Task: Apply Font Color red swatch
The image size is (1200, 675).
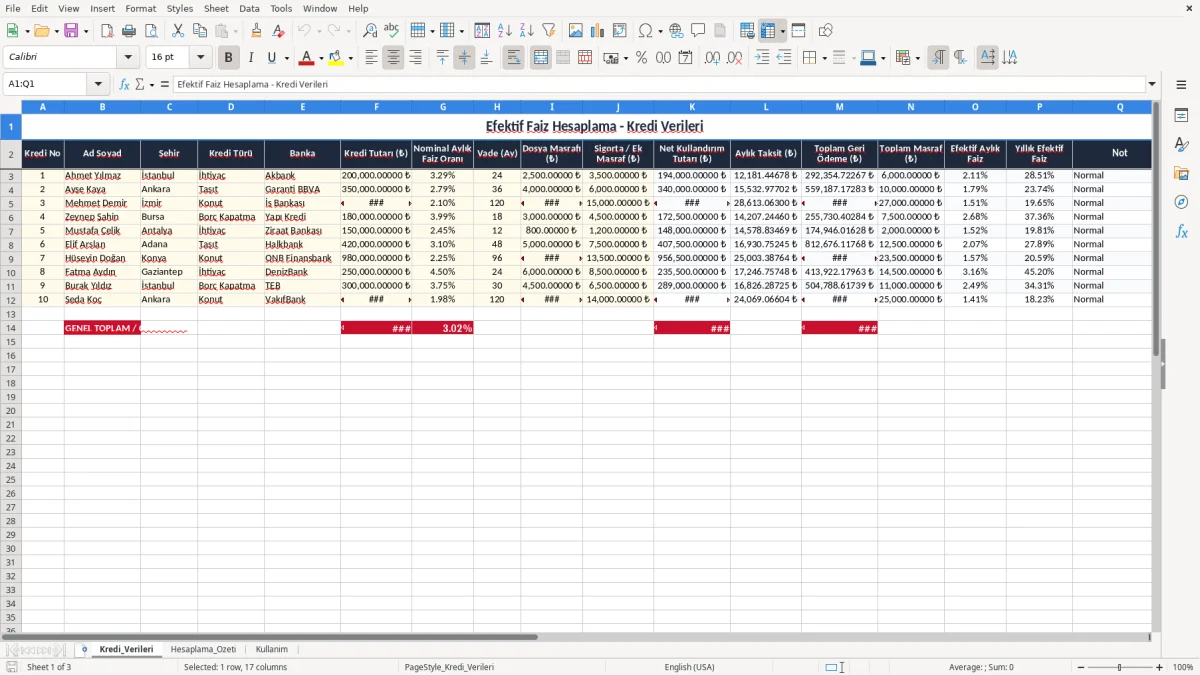Action: click(307, 58)
